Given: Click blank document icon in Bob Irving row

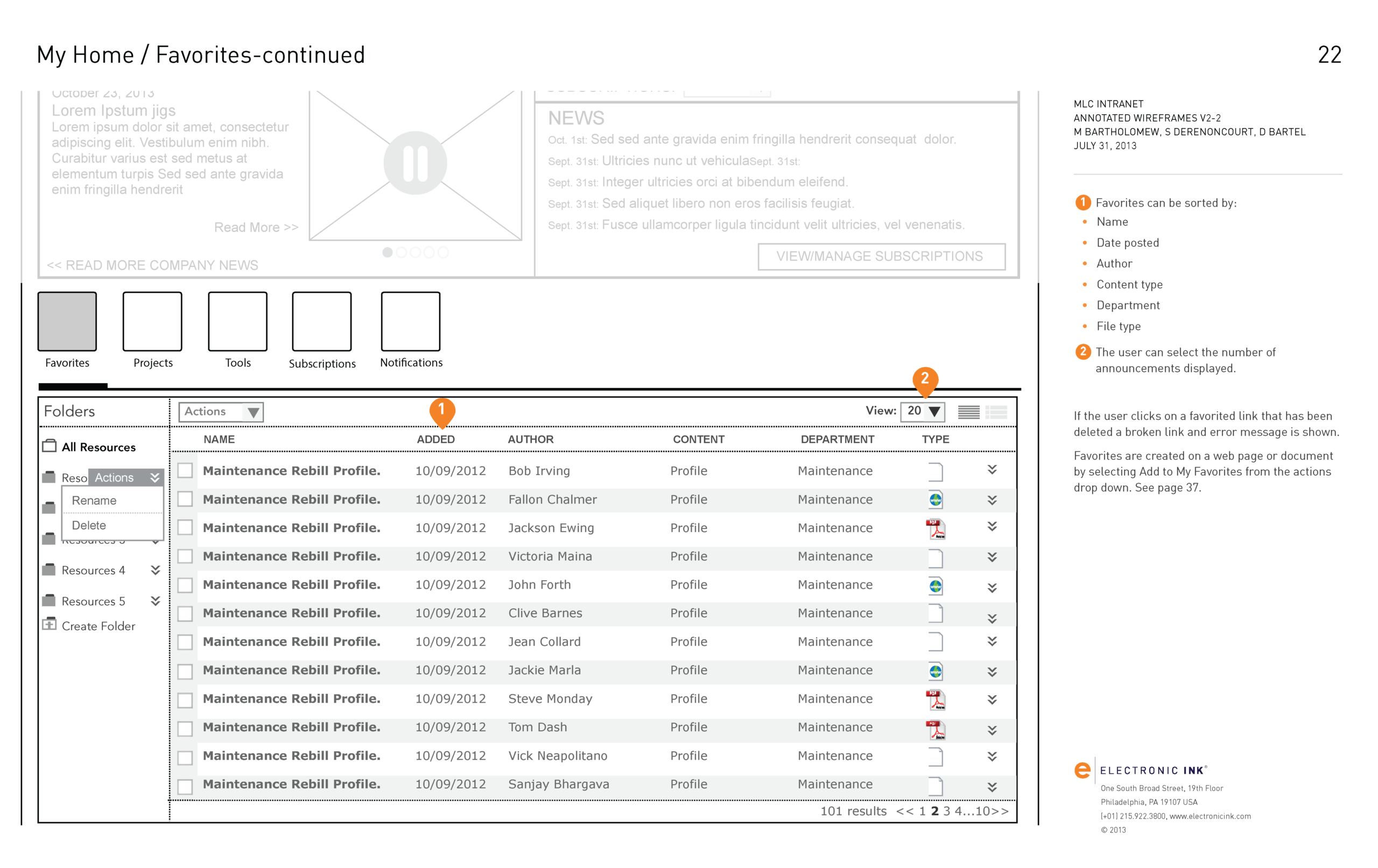Looking at the screenshot, I should (935, 471).
